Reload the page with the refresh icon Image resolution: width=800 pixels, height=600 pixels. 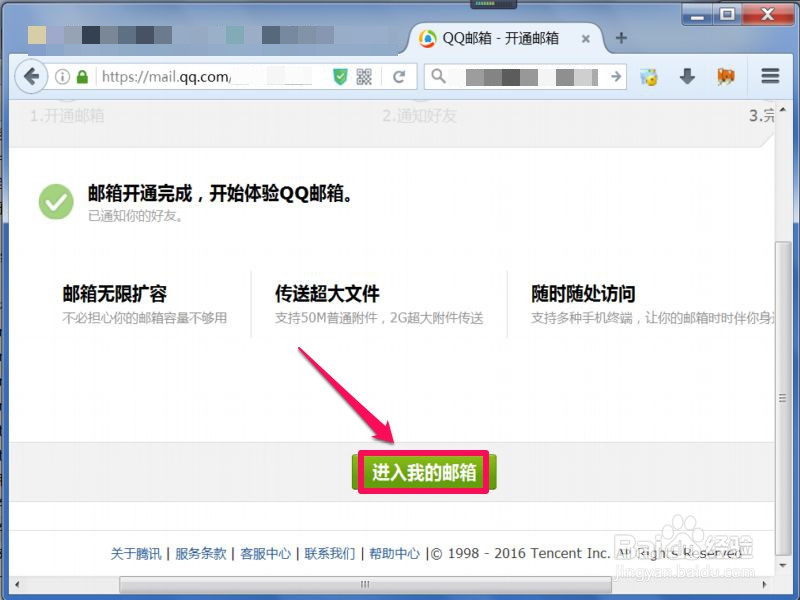pyautogui.click(x=399, y=77)
